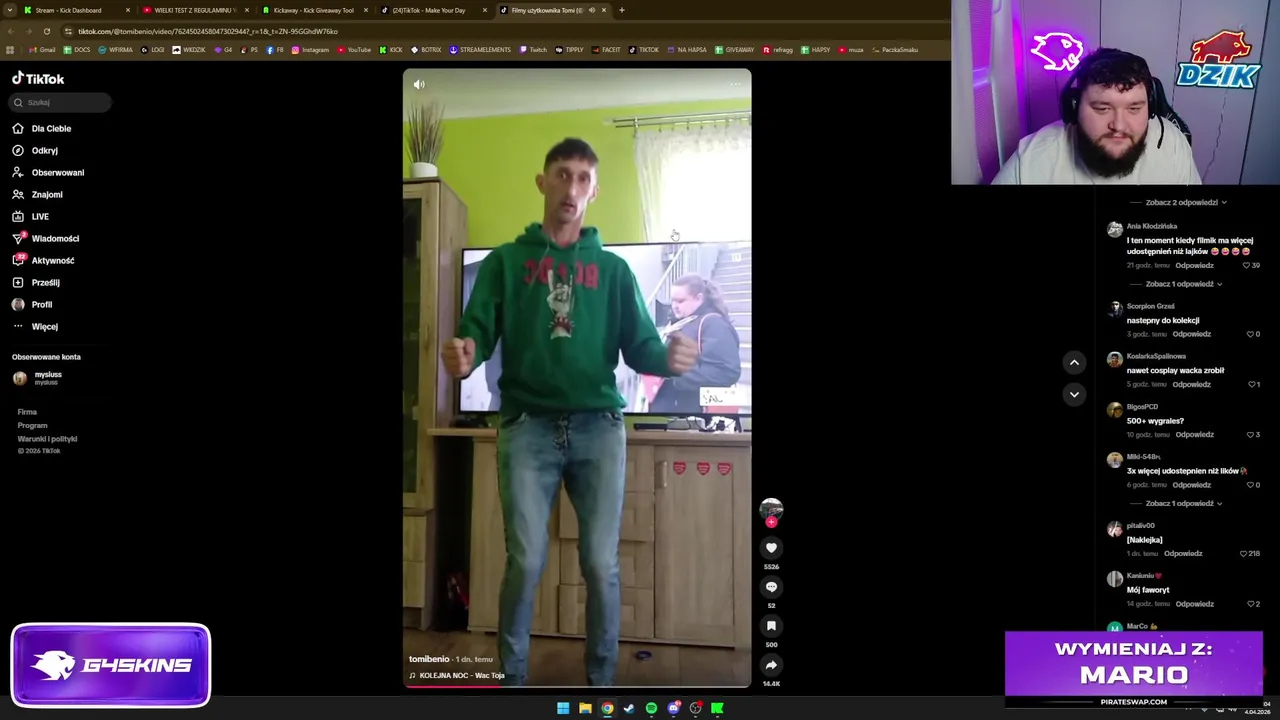Open a new browser tab
This screenshot has height=720, width=1280.
(x=622, y=10)
